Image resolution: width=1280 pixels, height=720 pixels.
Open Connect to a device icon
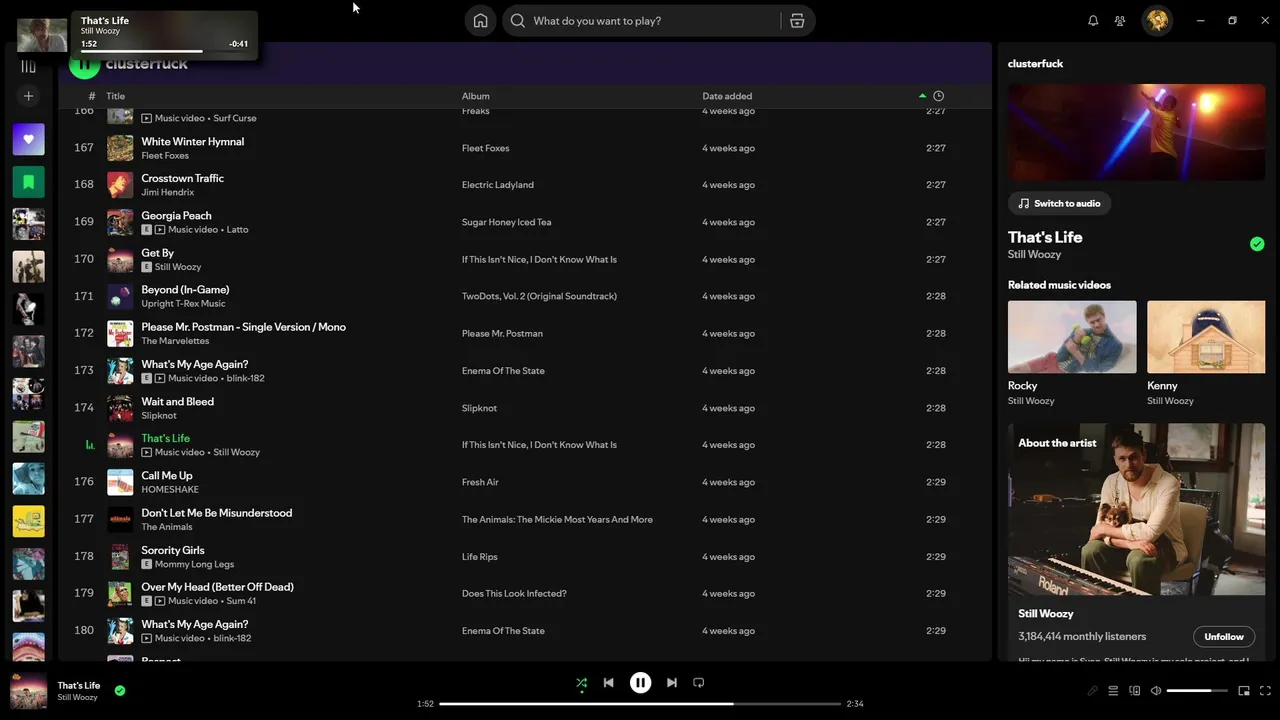pos(1134,691)
